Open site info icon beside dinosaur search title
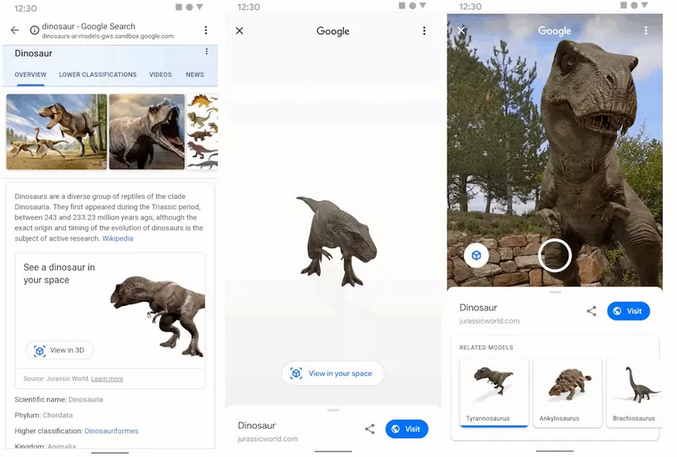677x457 pixels. coord(34,30)
